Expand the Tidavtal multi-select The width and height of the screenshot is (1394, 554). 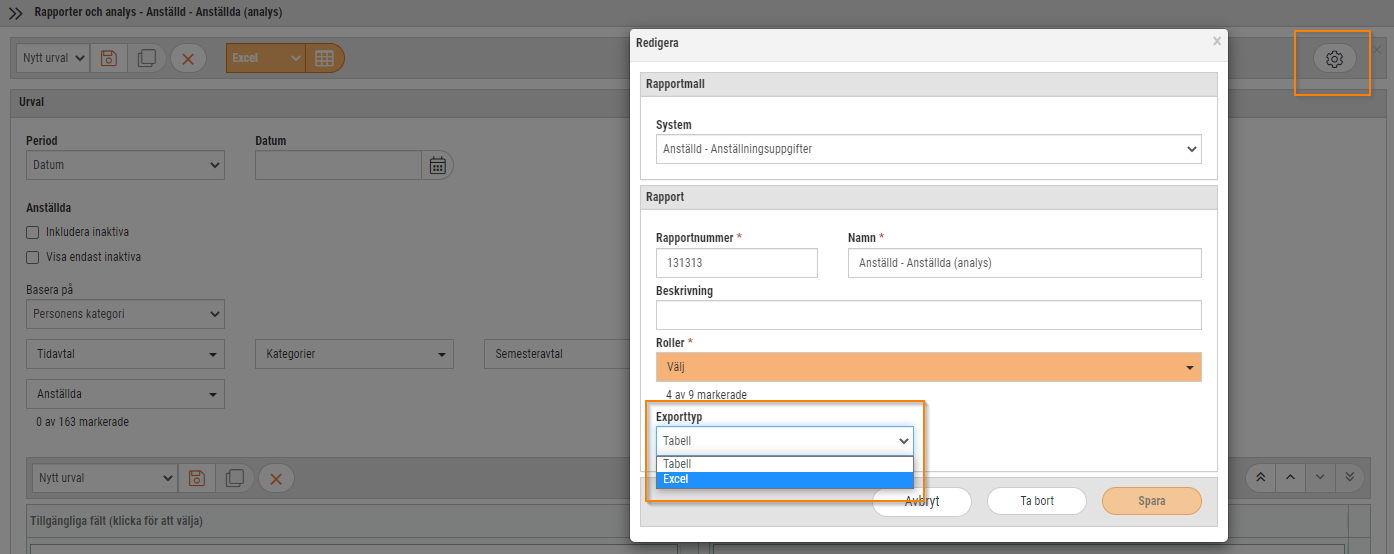[x=125, y=354]
